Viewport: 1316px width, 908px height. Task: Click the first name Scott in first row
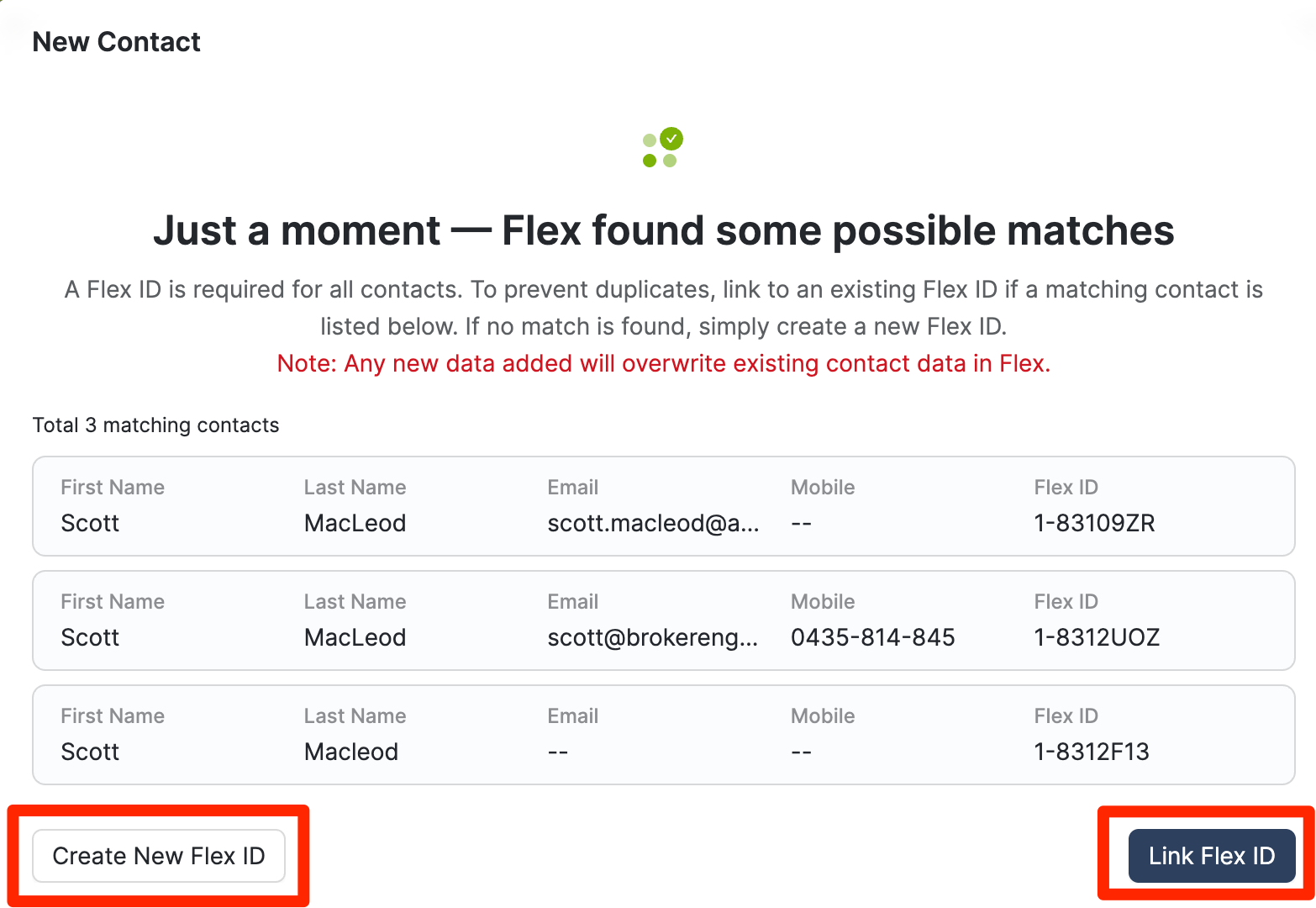(90, 523)
